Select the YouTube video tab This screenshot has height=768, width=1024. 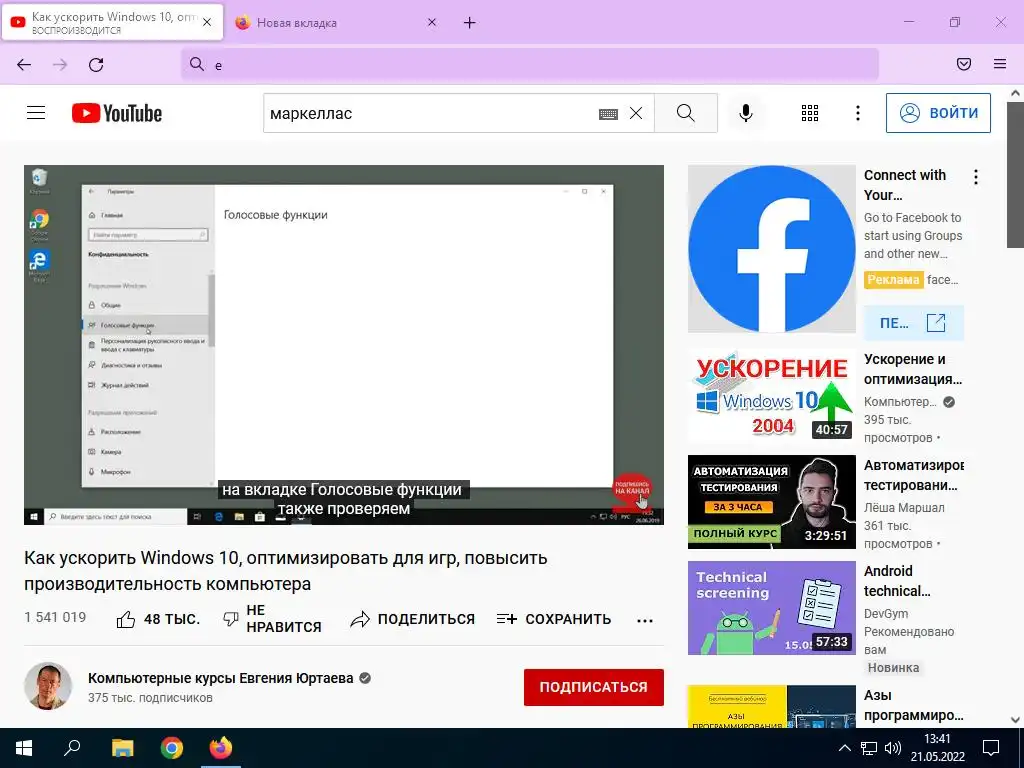(112, 23)
